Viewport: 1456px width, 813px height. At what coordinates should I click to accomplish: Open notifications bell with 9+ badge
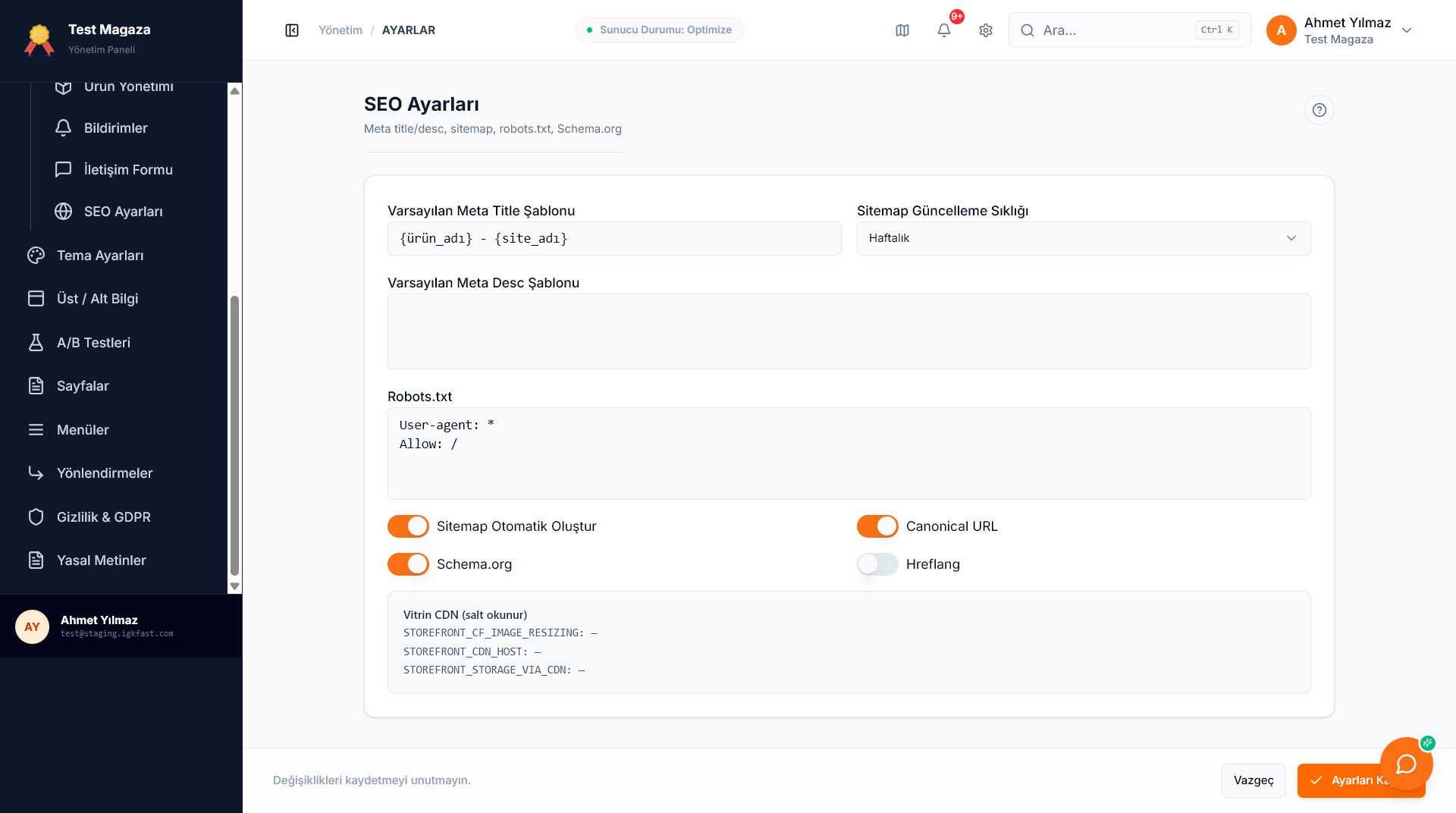tap(944, 30)
